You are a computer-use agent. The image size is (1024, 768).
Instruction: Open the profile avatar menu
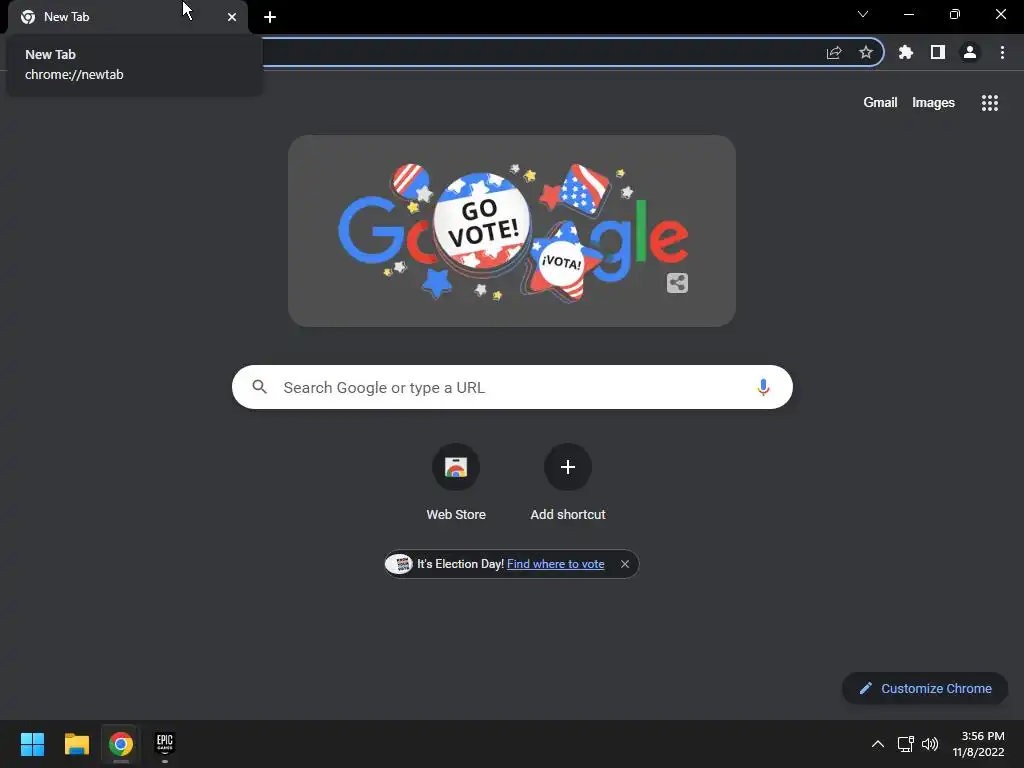click(x=970, y=52)
